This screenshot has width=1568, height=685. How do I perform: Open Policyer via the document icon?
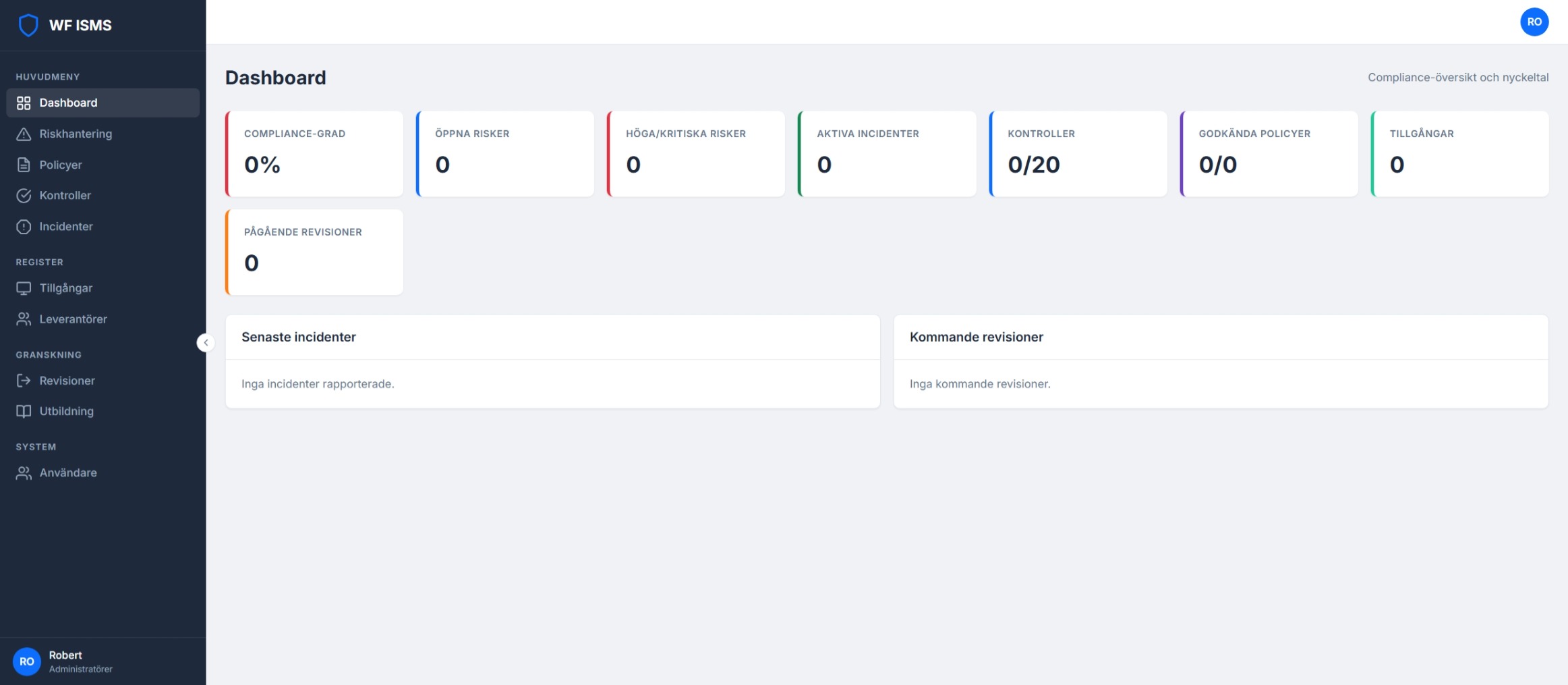pyautogui.click(x=24, y=165)
